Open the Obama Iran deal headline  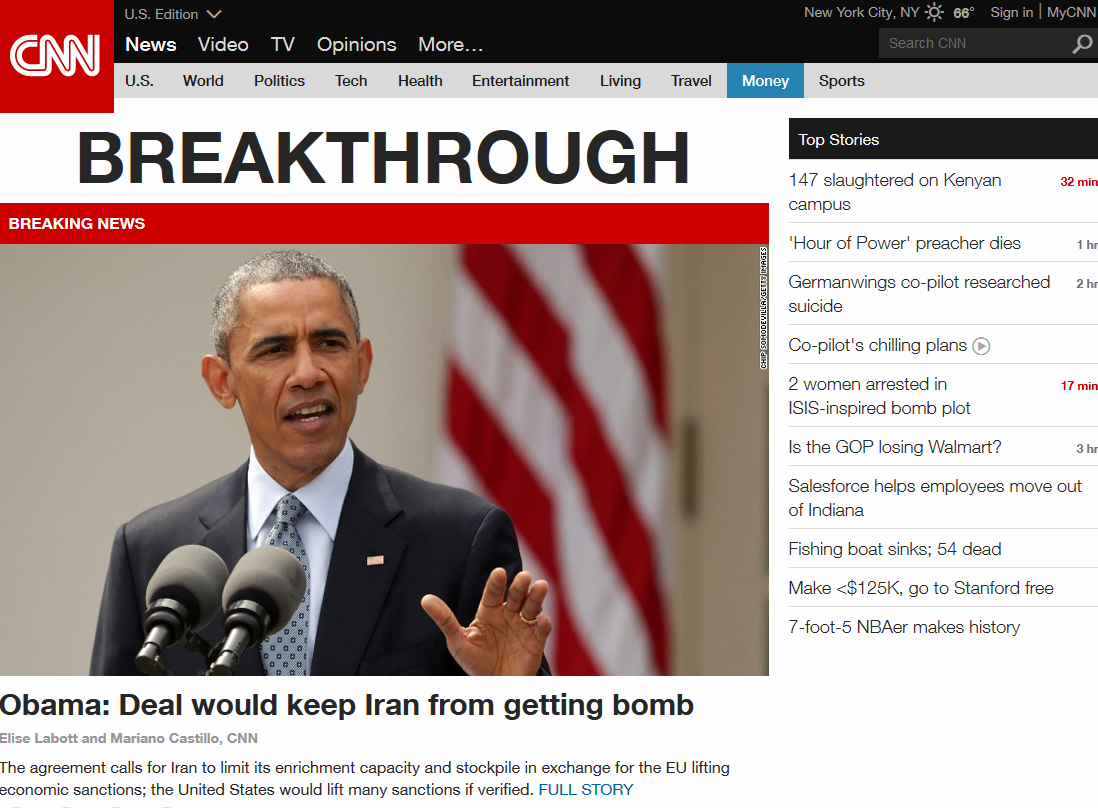click(347, 705)
